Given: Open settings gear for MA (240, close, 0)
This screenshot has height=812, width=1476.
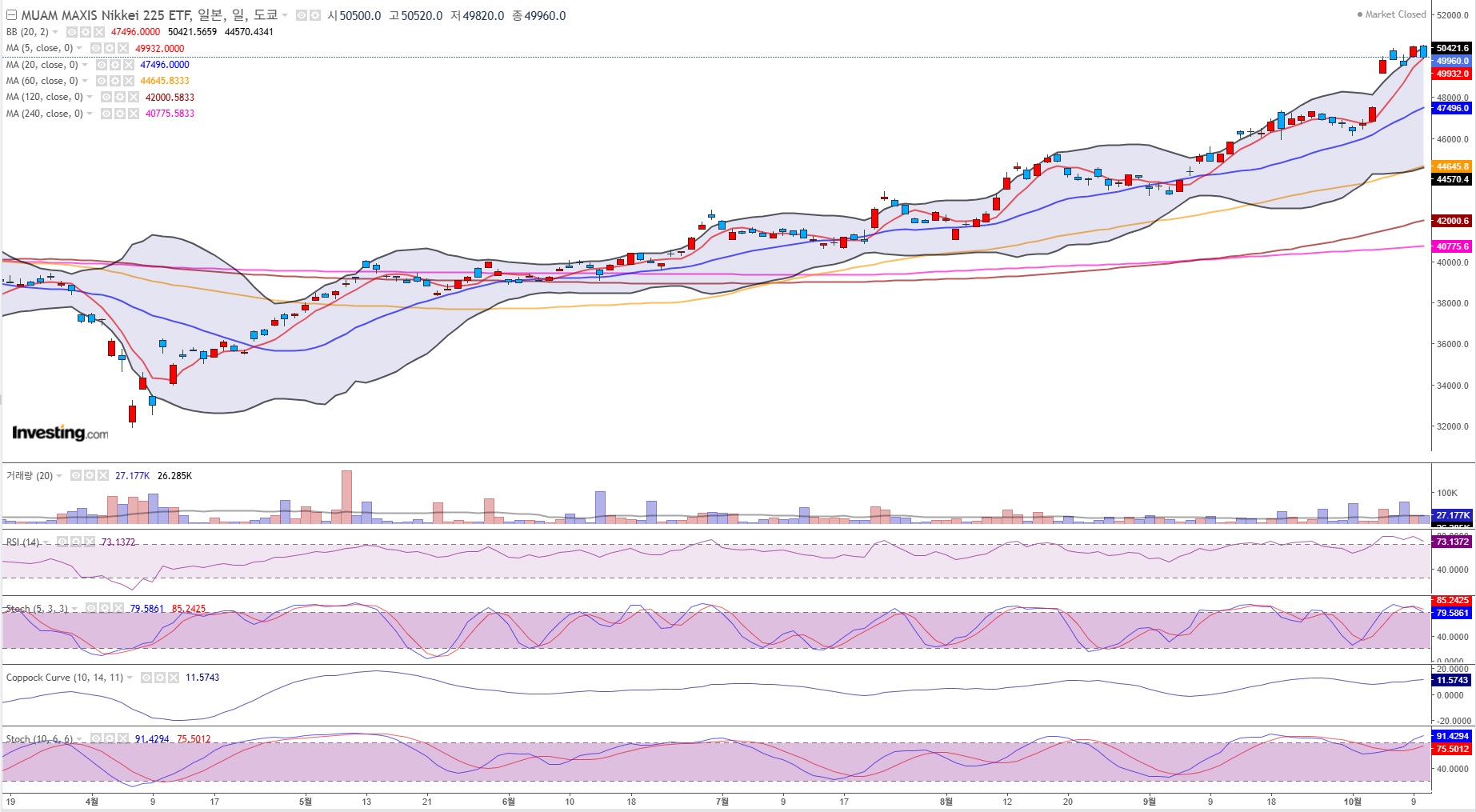Looking at the screenshot, I should click(x=119, y=114).
